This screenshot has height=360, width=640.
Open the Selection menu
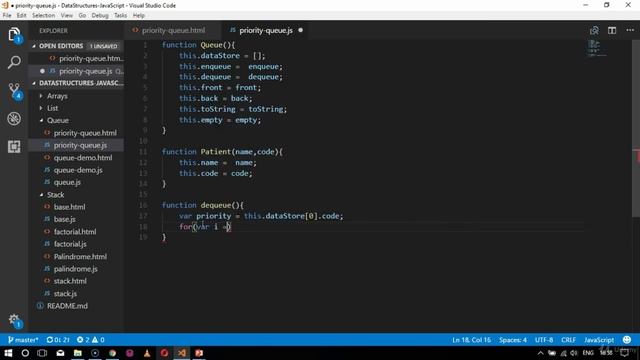(x=43, y=16)
